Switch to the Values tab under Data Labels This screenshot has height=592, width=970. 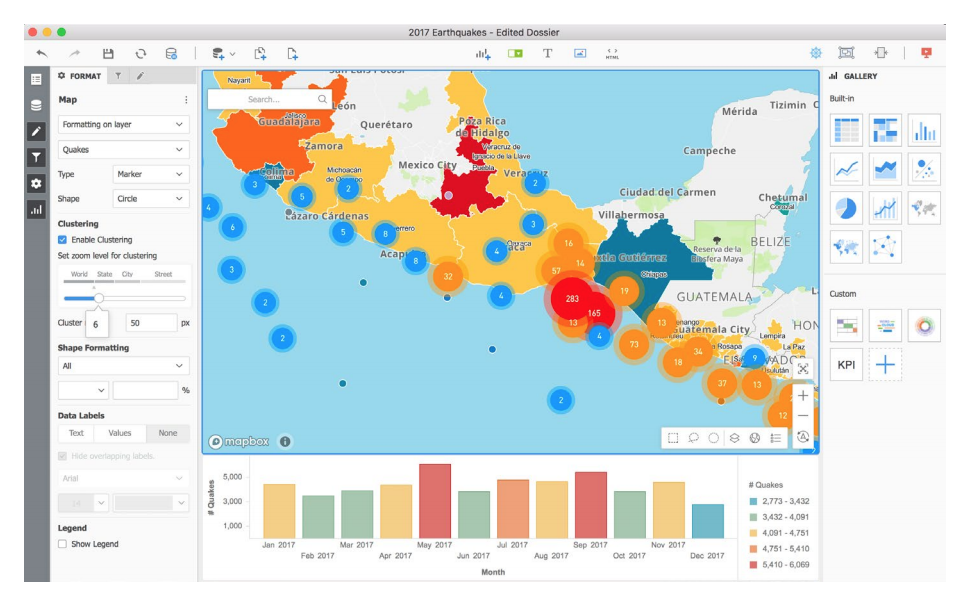click(x=118, y=433)
